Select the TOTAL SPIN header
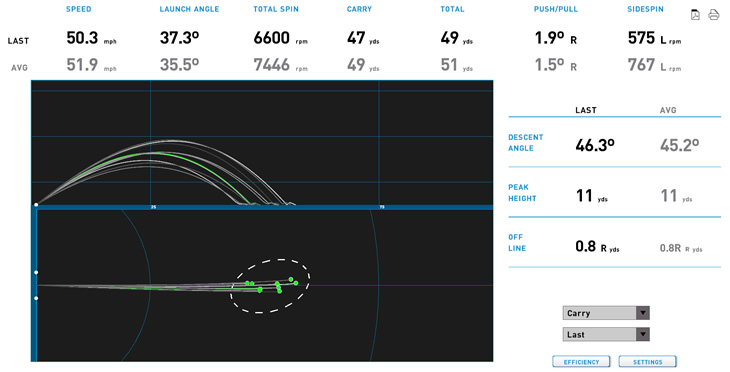Screen dimensions: 730x372 [276, 9]
